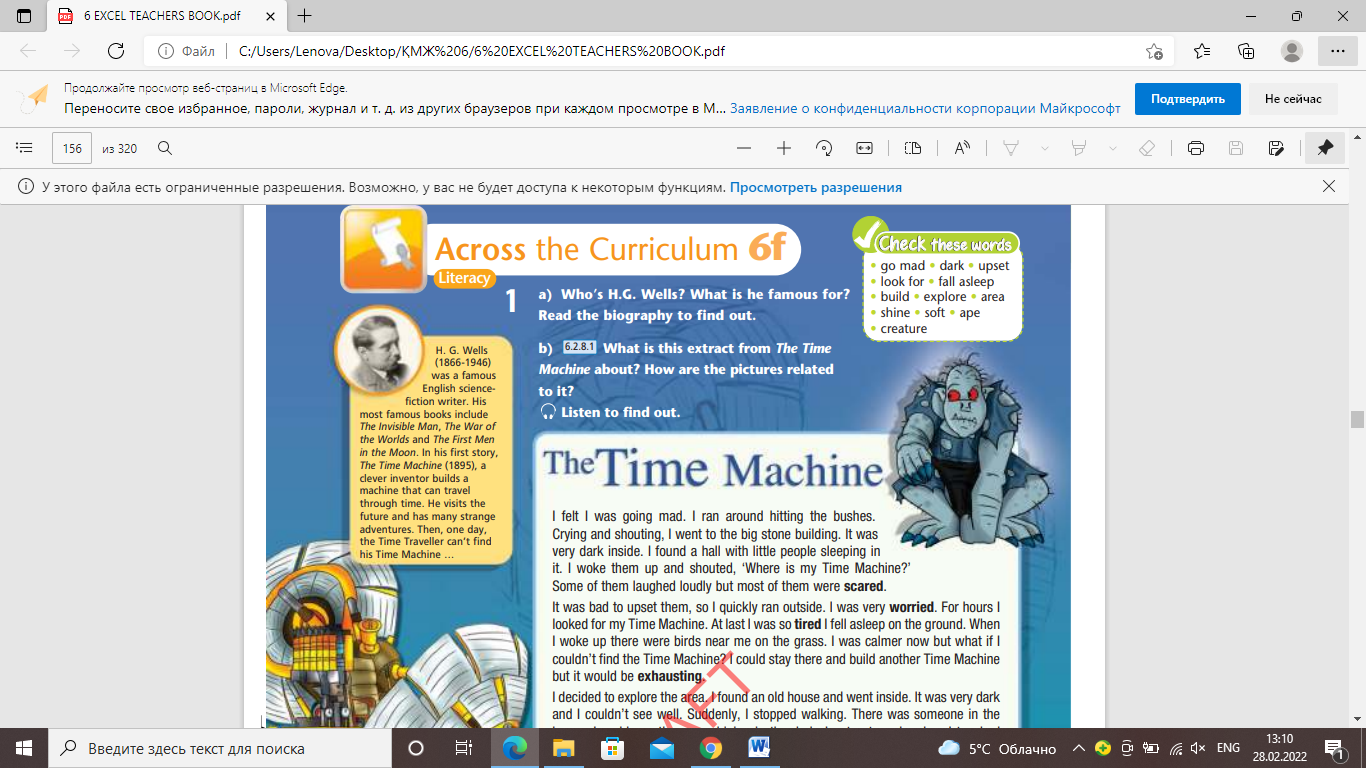Open the Favorites list
Viewport: 1366px width, 768px height.
(x=1202, y=51)
